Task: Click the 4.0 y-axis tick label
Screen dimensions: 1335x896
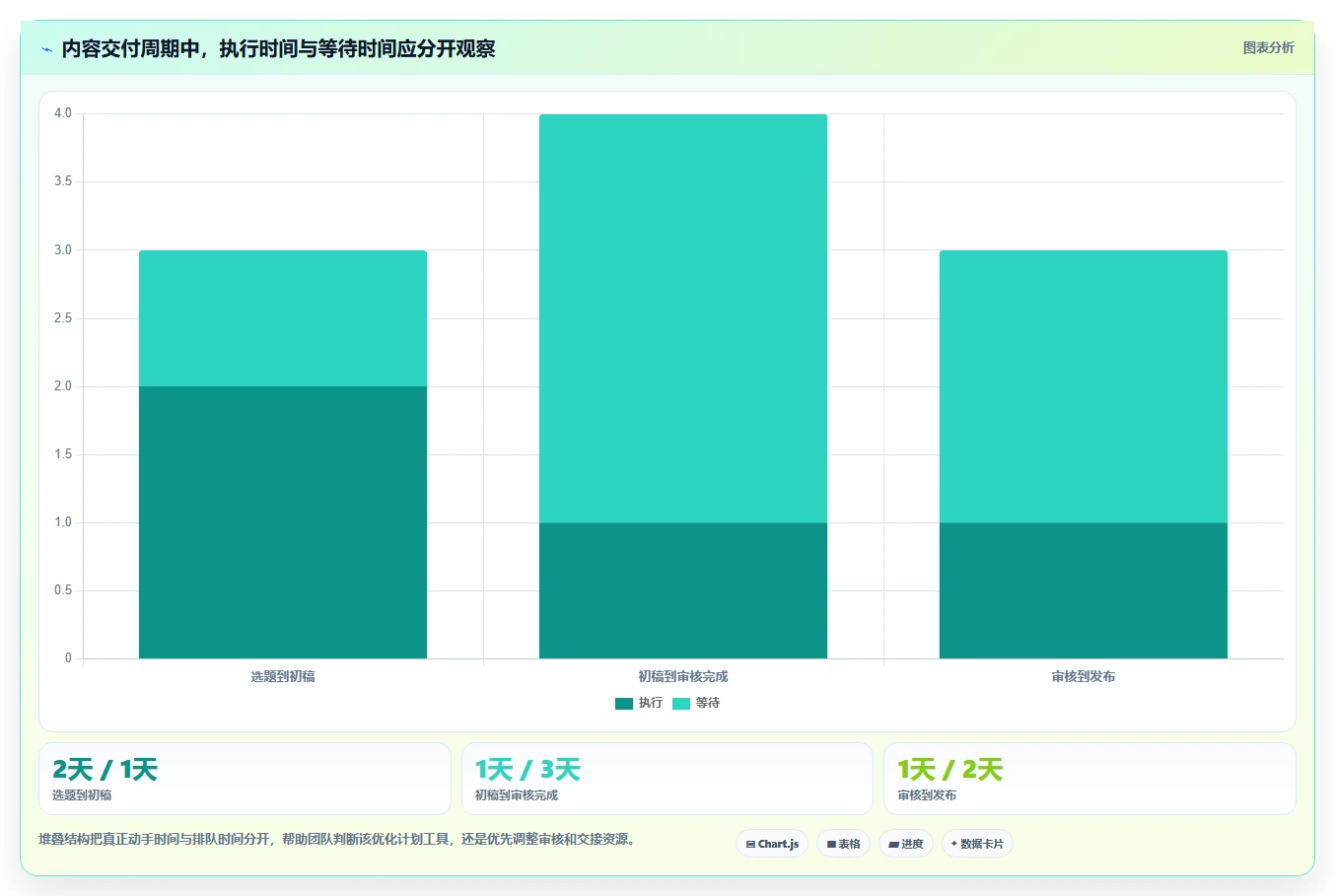Action: click(x=63, y=113)
